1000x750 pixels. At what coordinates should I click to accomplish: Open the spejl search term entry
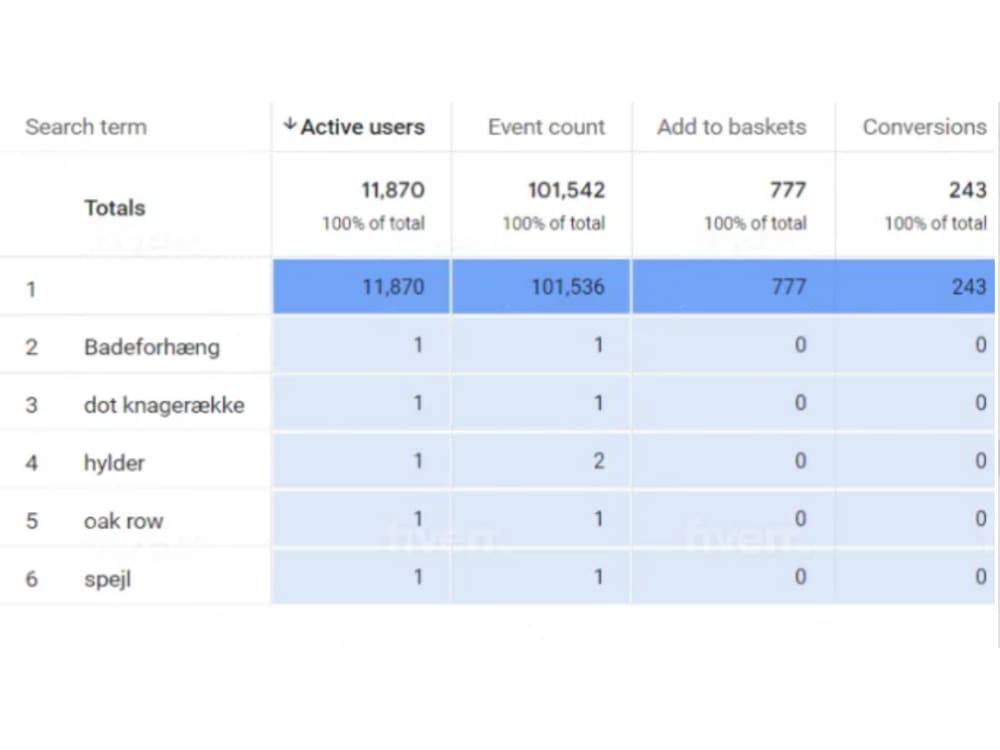[x=106, y=578]
